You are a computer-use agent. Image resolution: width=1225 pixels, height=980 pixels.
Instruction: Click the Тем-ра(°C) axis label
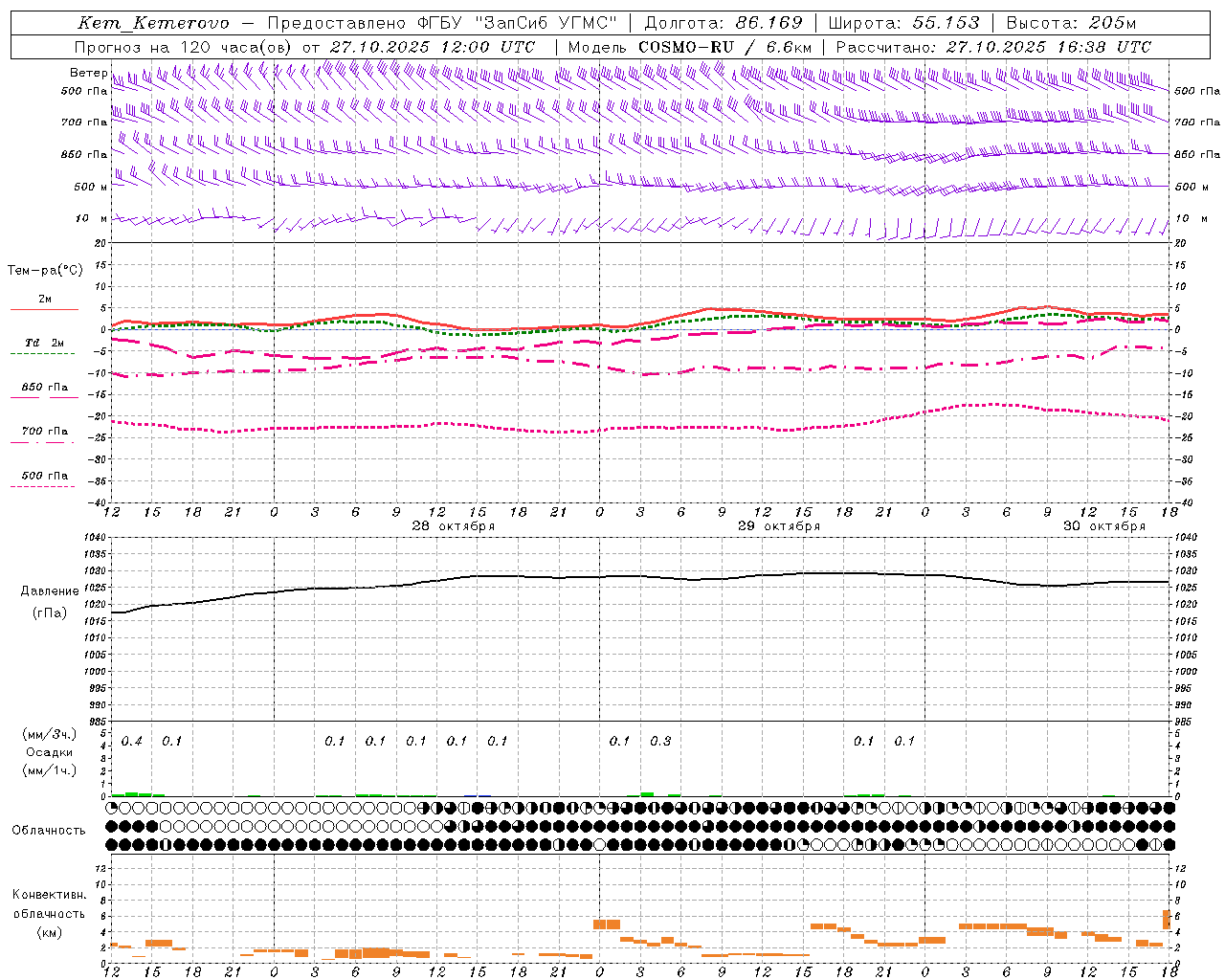click(45, 271)
